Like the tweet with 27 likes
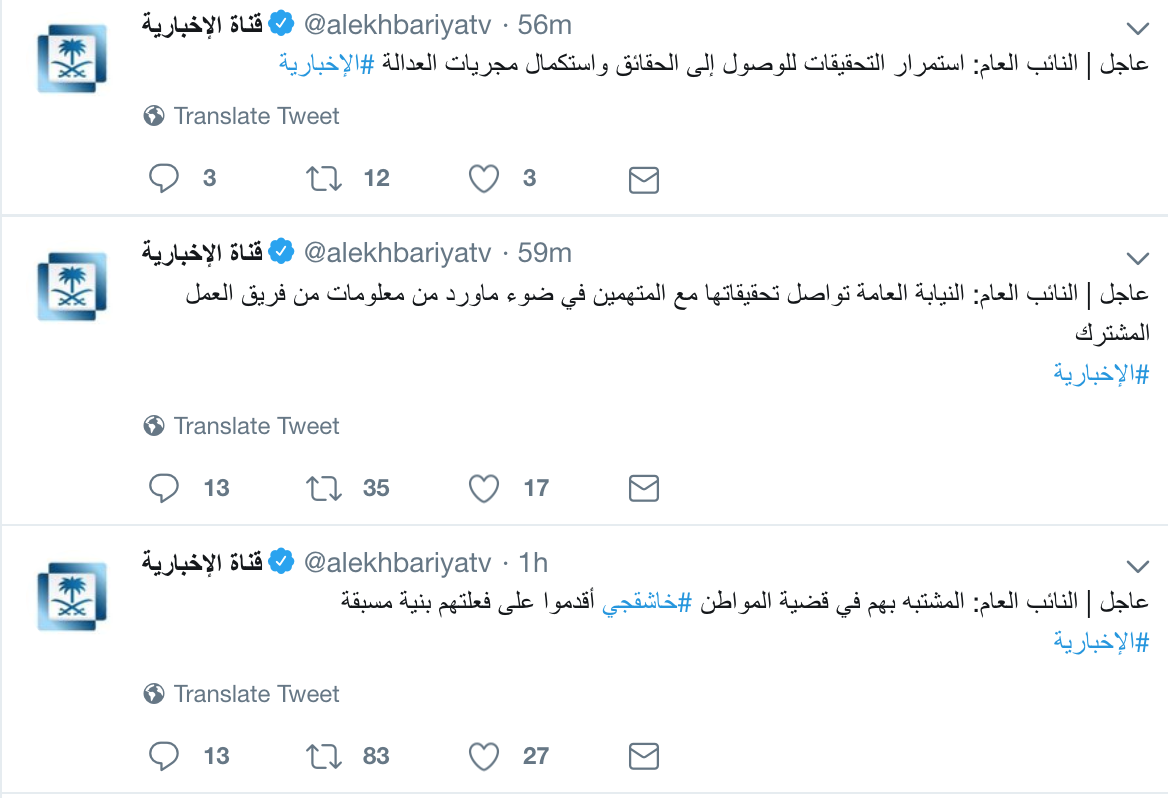Image resolution: width=1168 pixels, height=798 pixels. point(483,756)
